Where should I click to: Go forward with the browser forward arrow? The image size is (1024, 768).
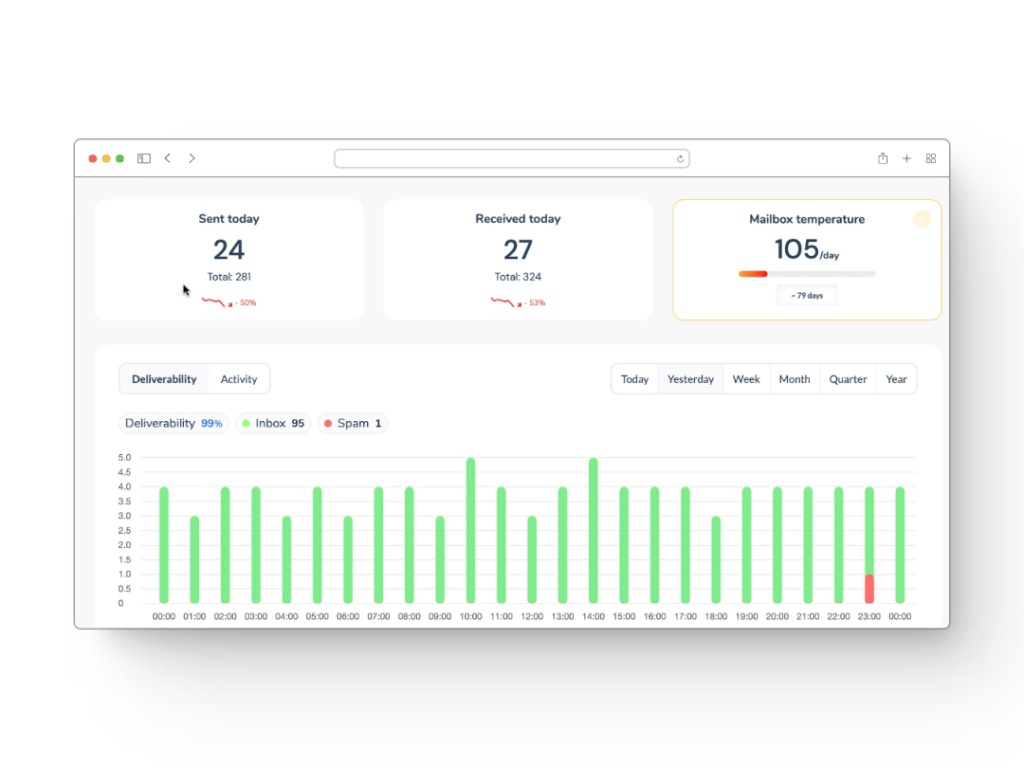pos(191,158)
